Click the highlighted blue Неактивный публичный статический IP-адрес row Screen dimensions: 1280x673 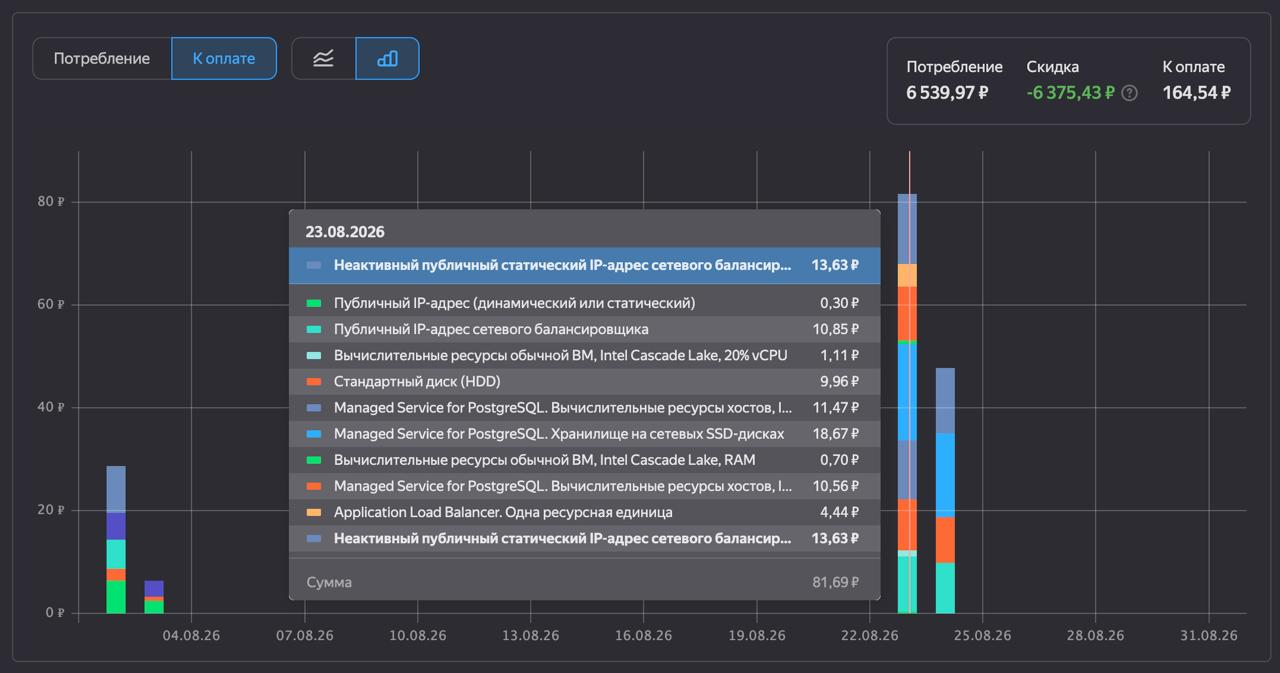pos(585,265)
